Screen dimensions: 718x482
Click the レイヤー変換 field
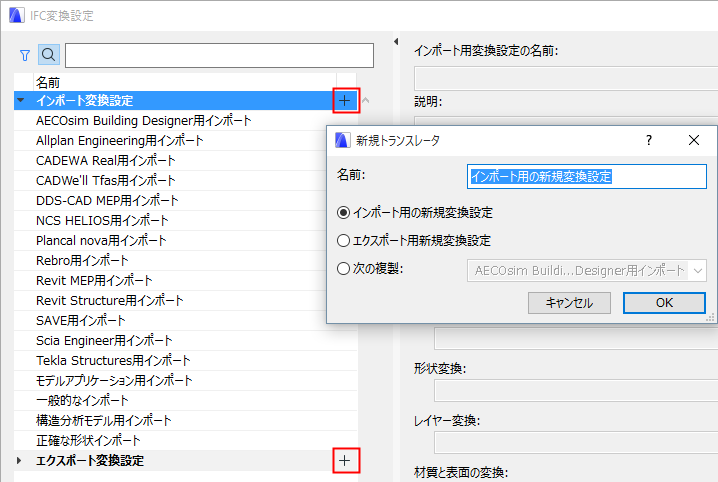(x=576, y=443)
